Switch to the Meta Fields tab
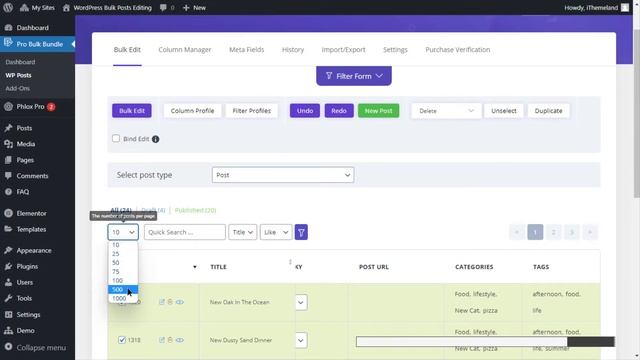640x360 pixels. tap(247, 50)
